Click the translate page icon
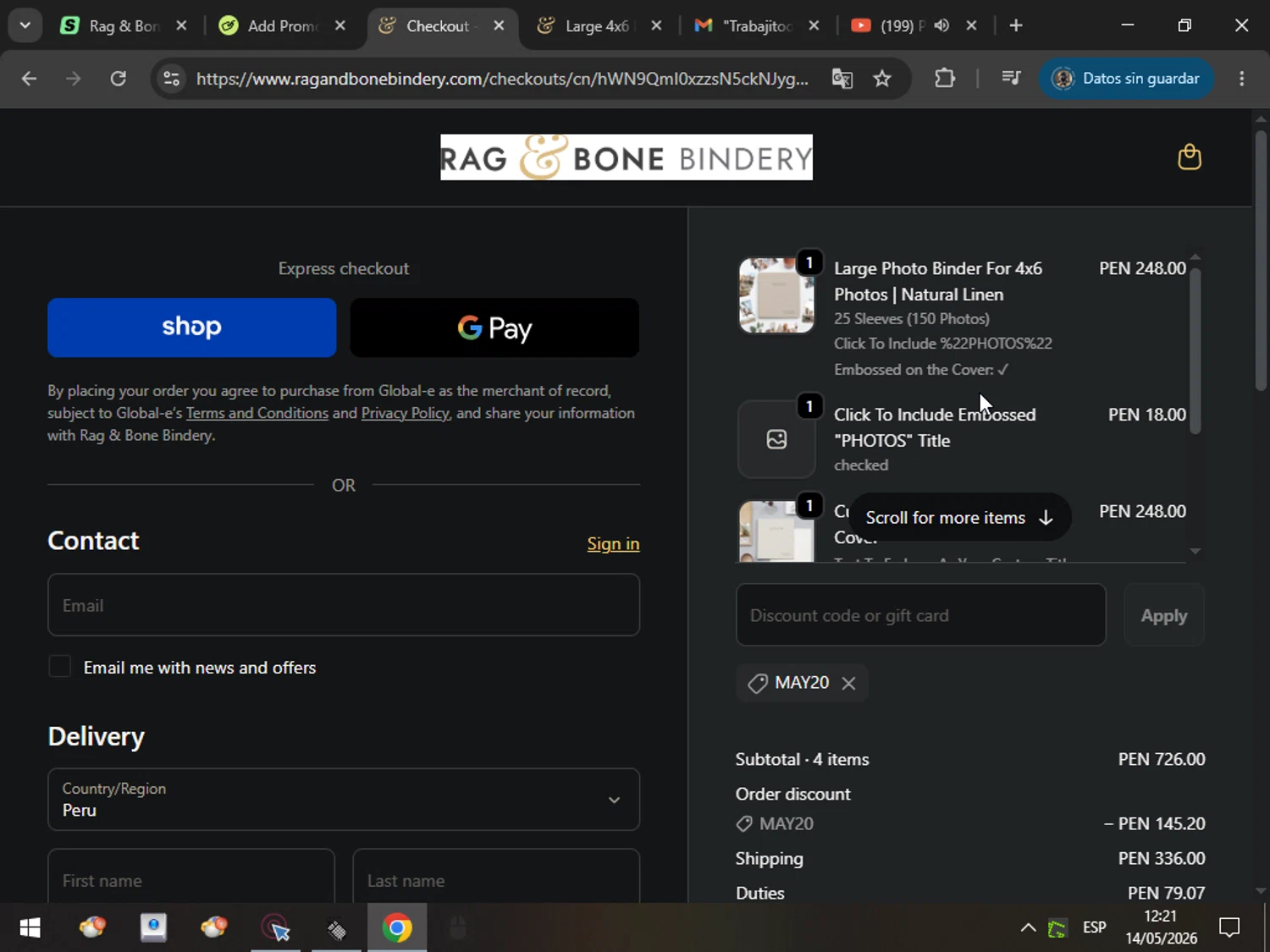This screenshot has height=952, width=1270. click(x=842, y=79)
